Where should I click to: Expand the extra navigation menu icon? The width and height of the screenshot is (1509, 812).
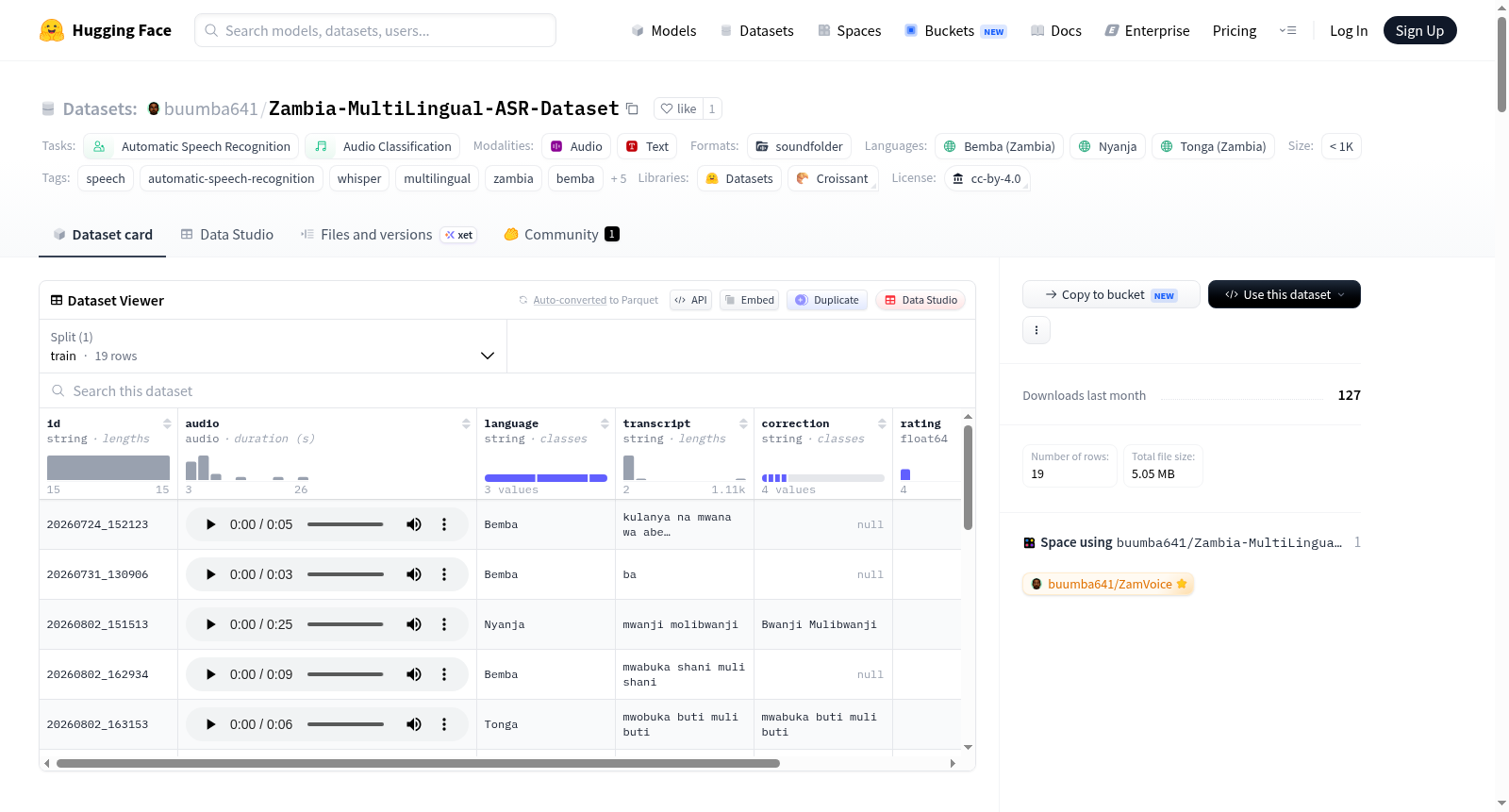1287,30
